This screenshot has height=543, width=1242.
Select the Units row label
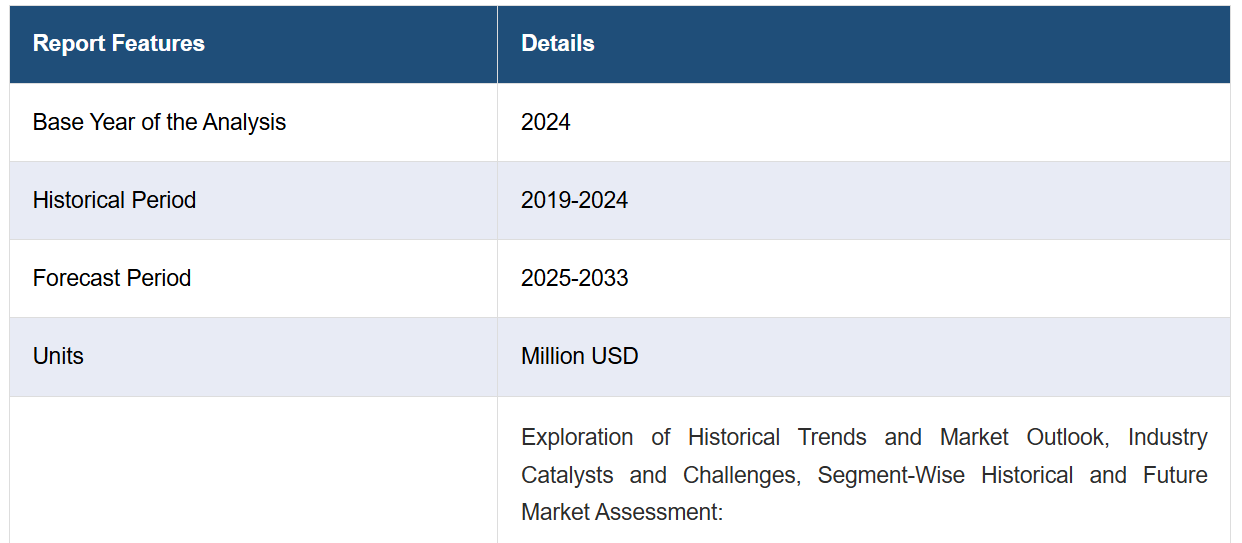pos(58,356)
